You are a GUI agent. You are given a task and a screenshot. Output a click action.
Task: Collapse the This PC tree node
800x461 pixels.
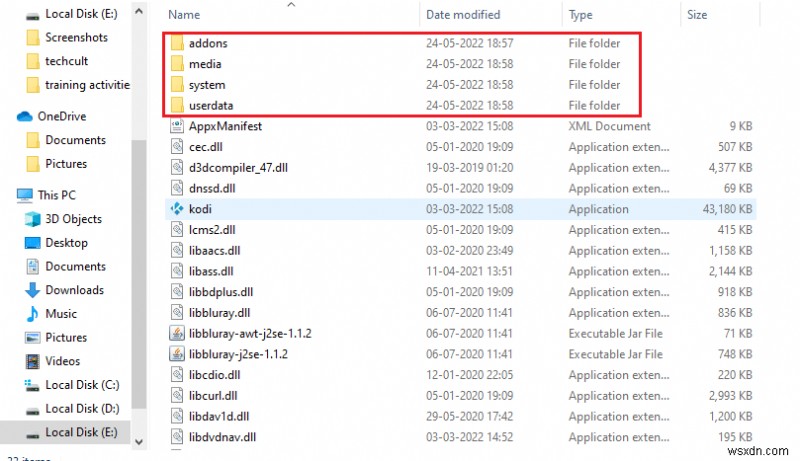pos(8,195)
